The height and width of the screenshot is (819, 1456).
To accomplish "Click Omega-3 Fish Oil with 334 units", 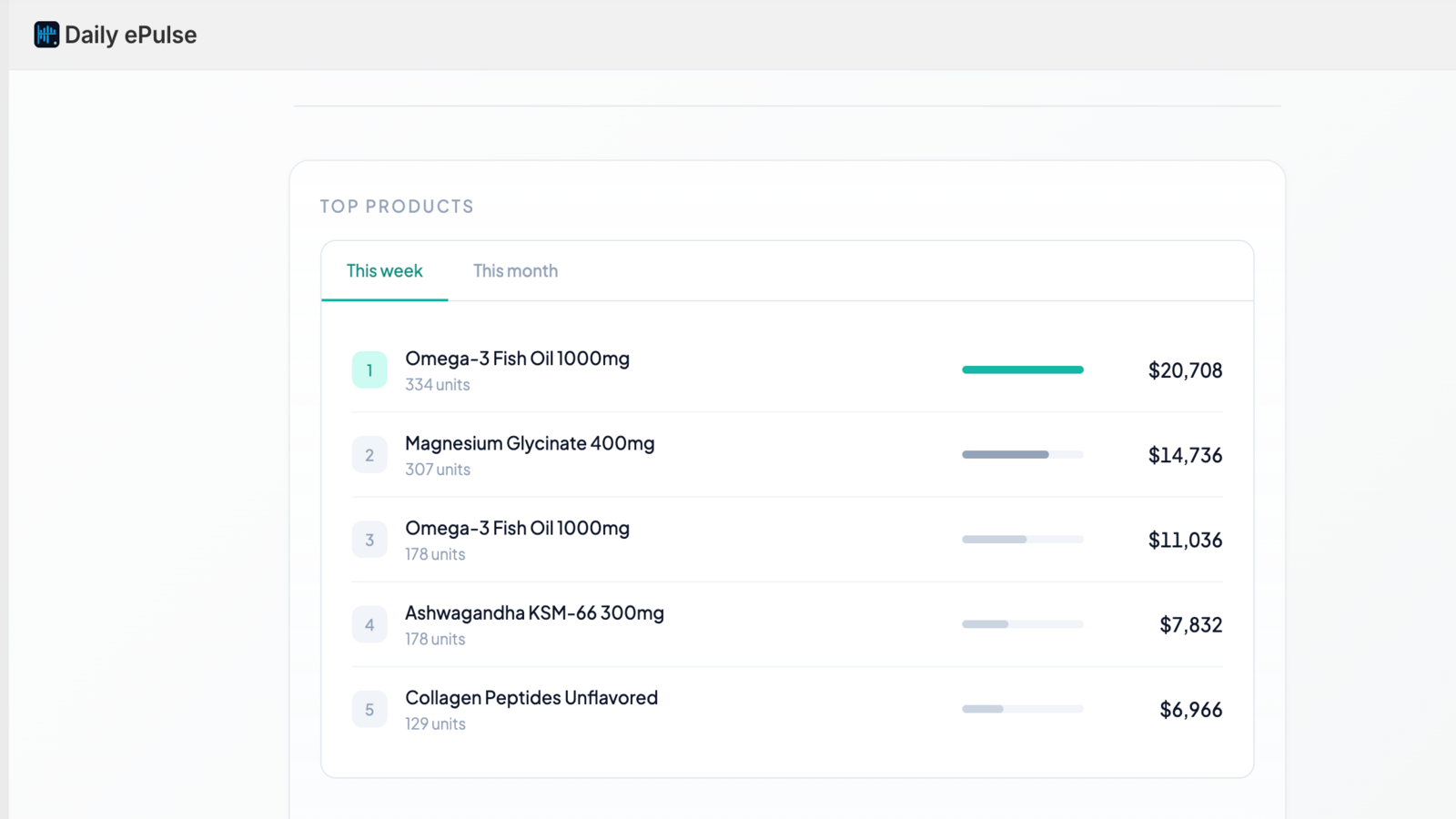I will coord(517,359).
